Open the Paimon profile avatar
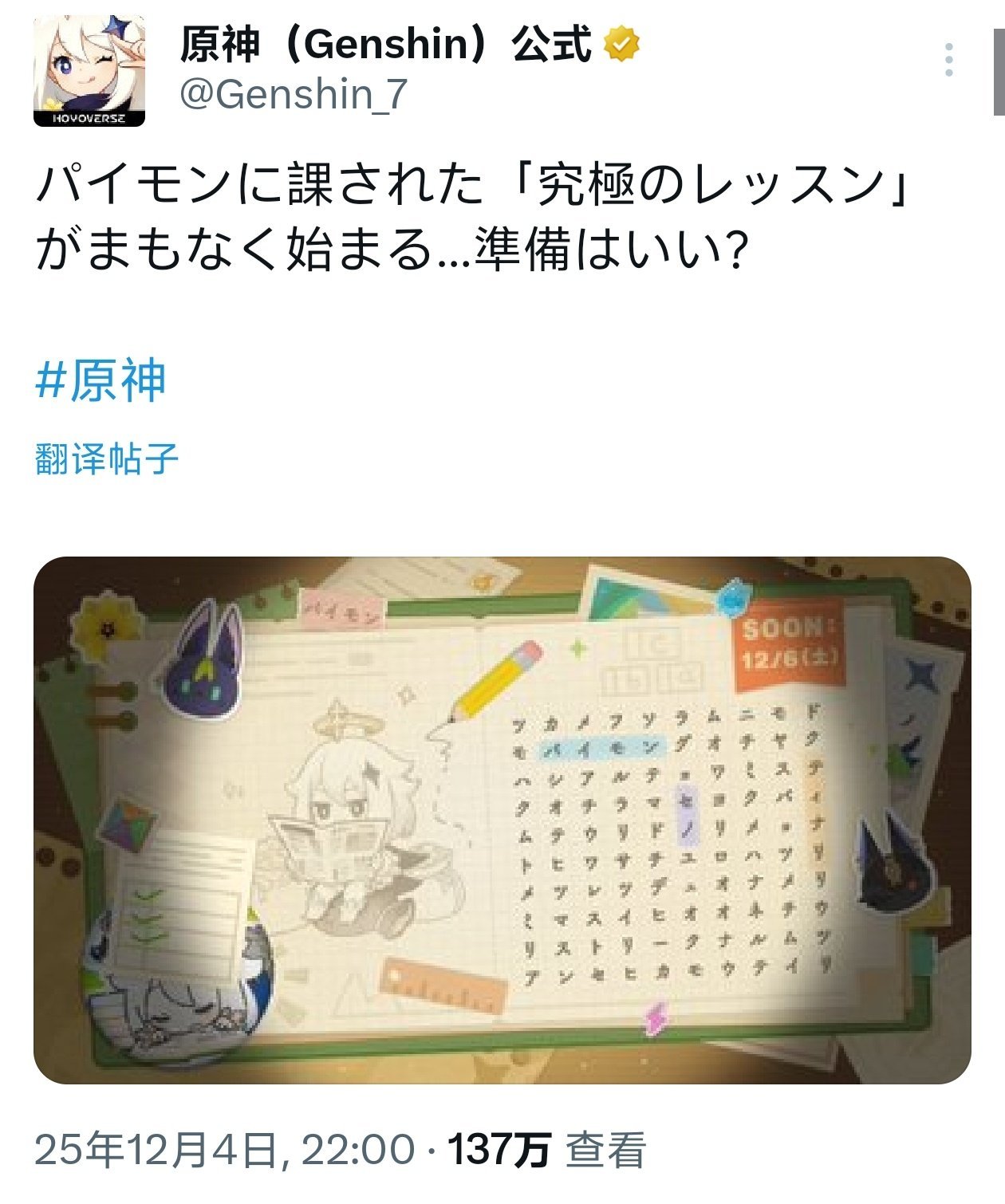Viewport: 1005px width, 1204px height. tap(89, 70)
